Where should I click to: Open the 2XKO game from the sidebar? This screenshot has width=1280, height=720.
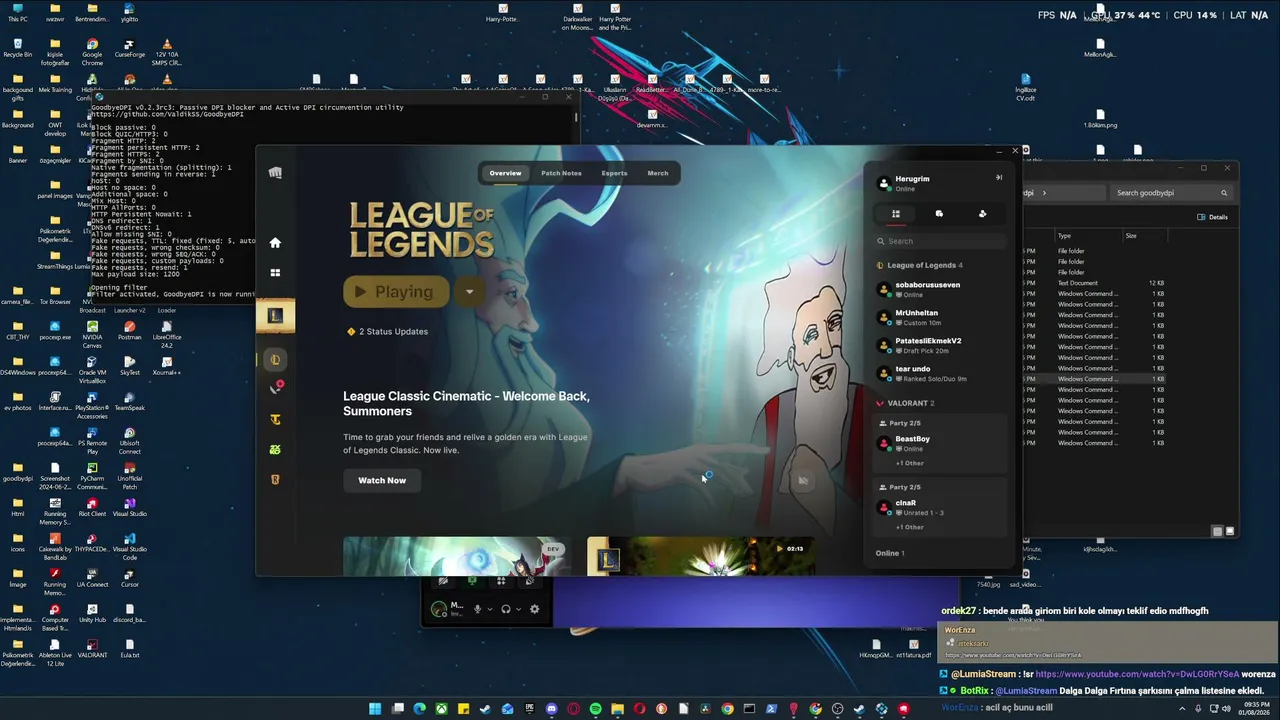275,450
